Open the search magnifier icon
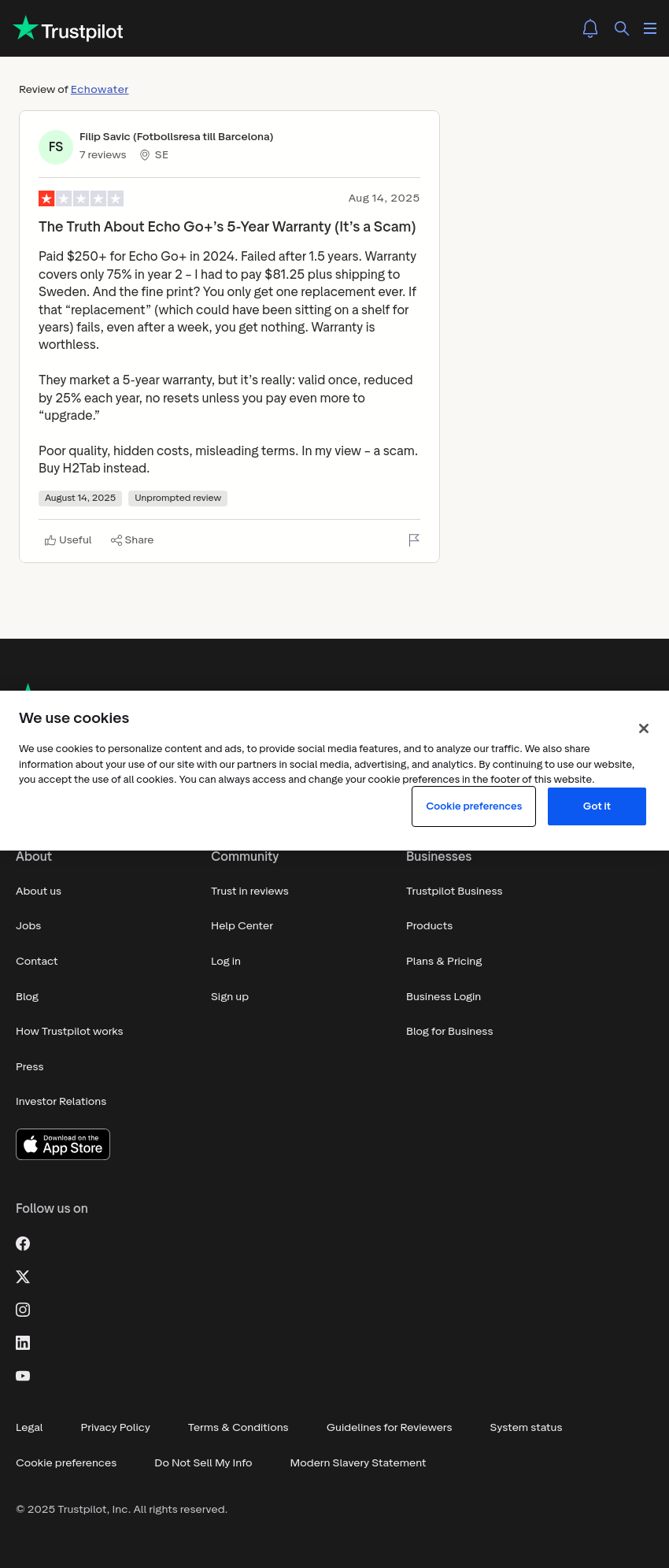The width and height of the screenshot is (669, 1568). click(622, 28)
